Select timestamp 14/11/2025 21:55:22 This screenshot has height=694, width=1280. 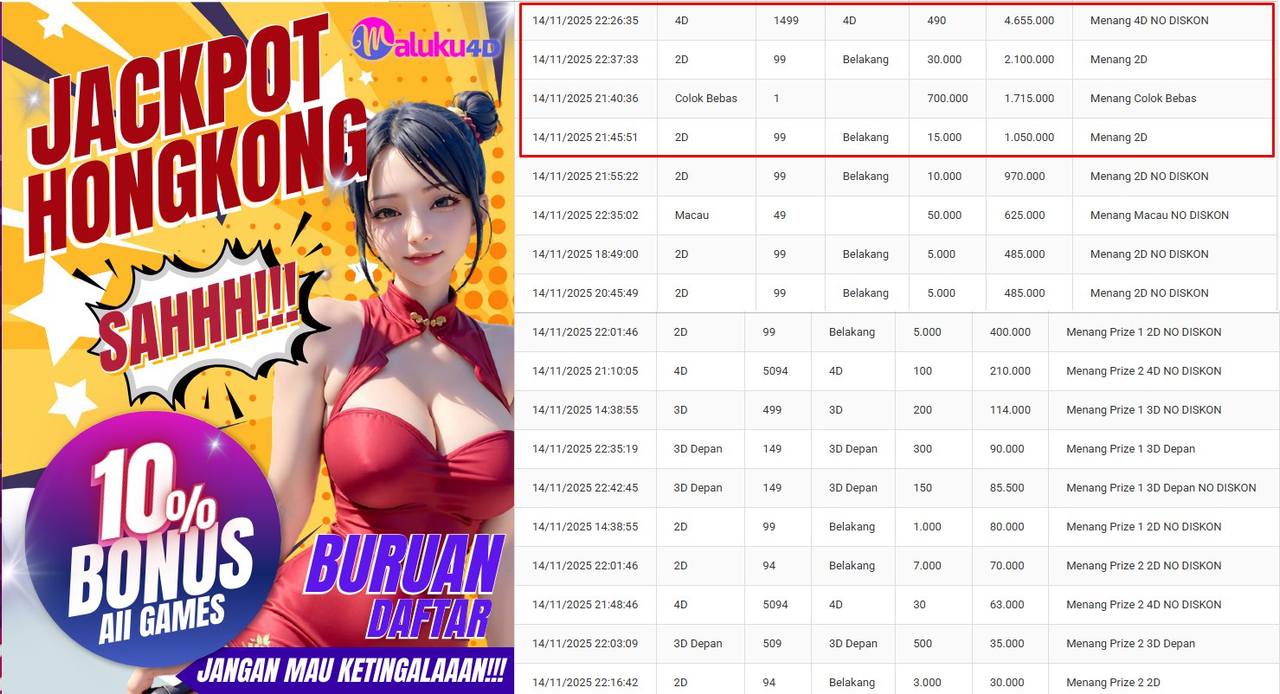pos(585,176)
